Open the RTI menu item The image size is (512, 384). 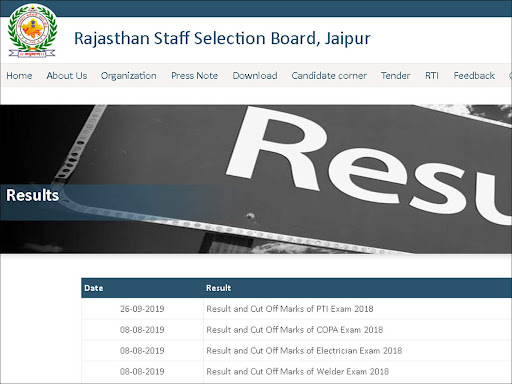pyautogui.click(x=432, y=76)
